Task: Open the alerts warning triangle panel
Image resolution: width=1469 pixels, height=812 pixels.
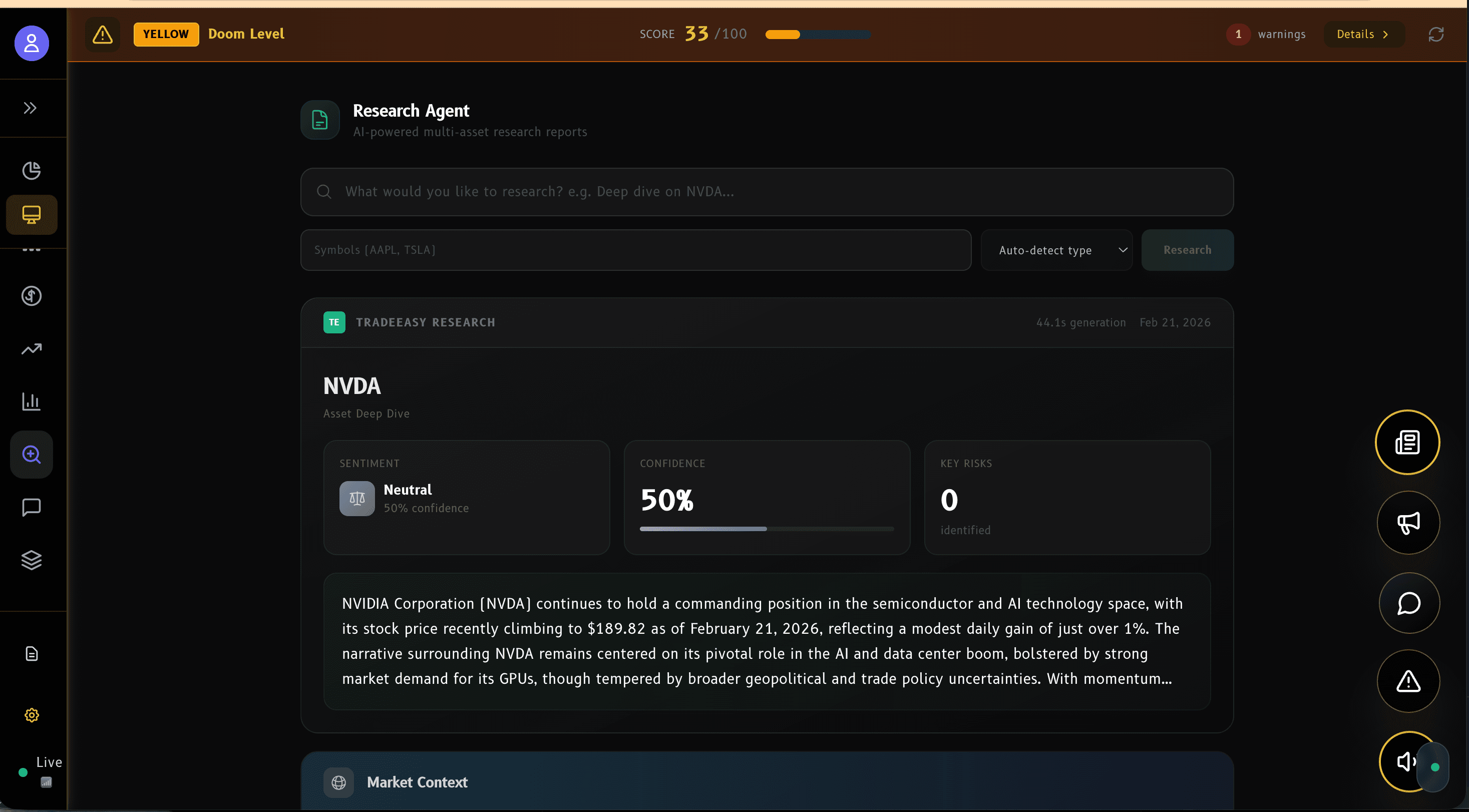Action: [x=1407, y=682]
